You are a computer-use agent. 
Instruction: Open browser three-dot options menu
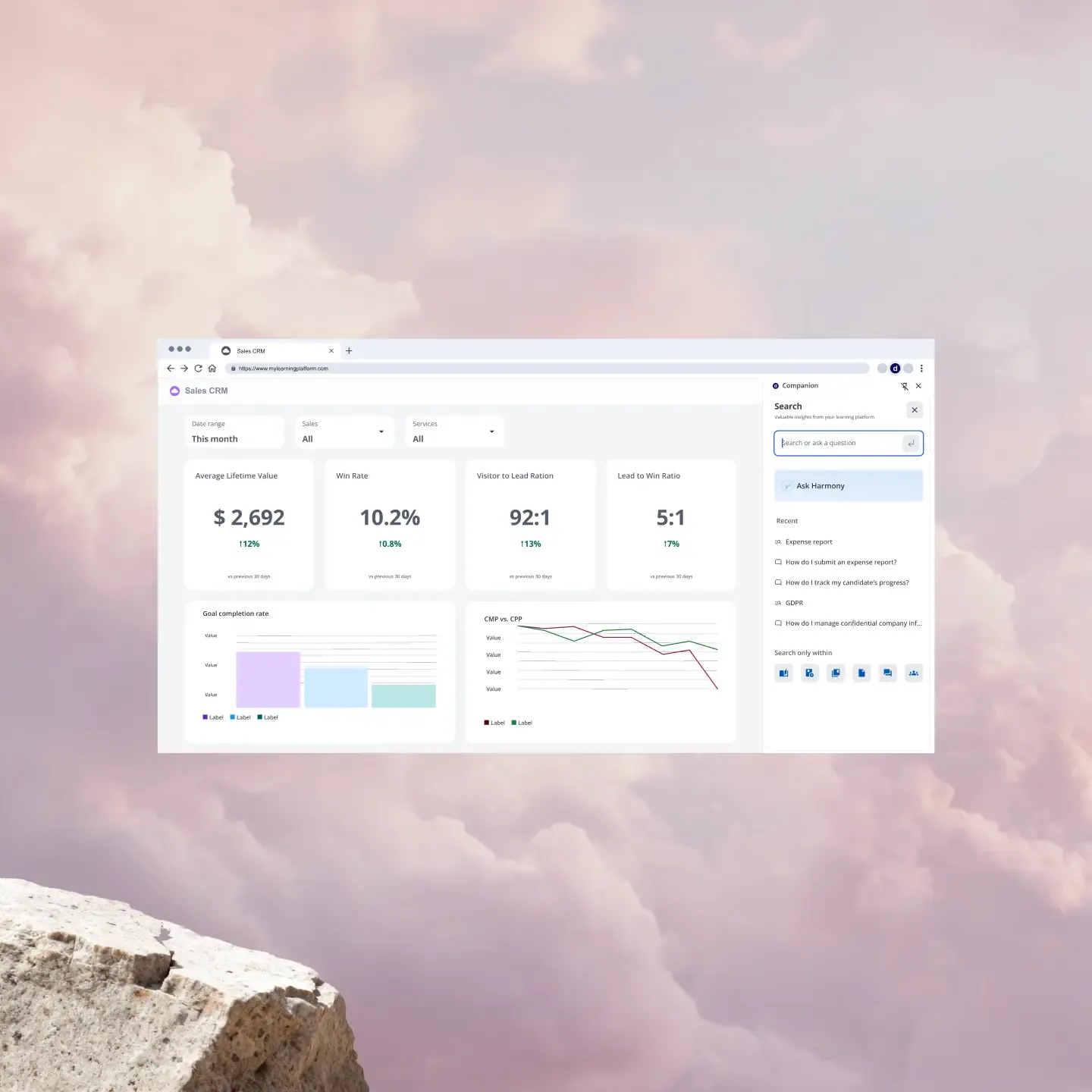point(921,369)
